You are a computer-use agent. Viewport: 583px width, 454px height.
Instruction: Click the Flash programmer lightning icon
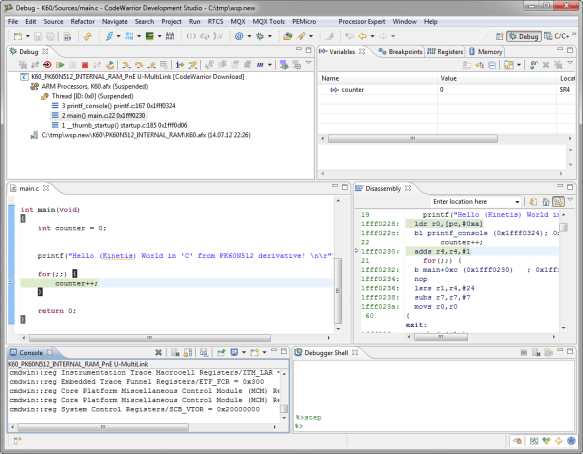(x=109, y=36)
